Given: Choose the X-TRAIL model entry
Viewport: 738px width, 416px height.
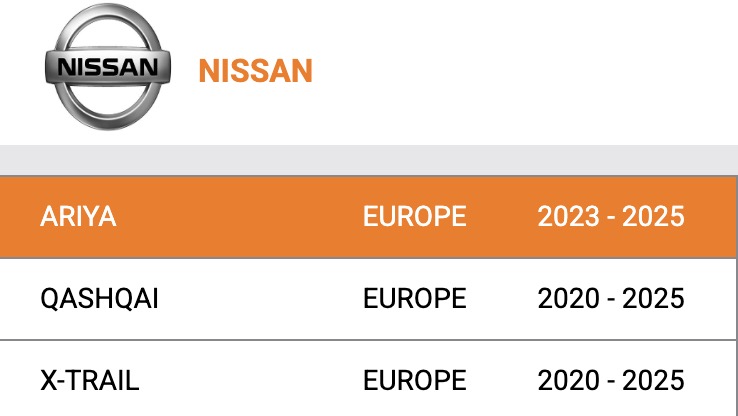Looking at the screenshot, I should tap(90, 381).
